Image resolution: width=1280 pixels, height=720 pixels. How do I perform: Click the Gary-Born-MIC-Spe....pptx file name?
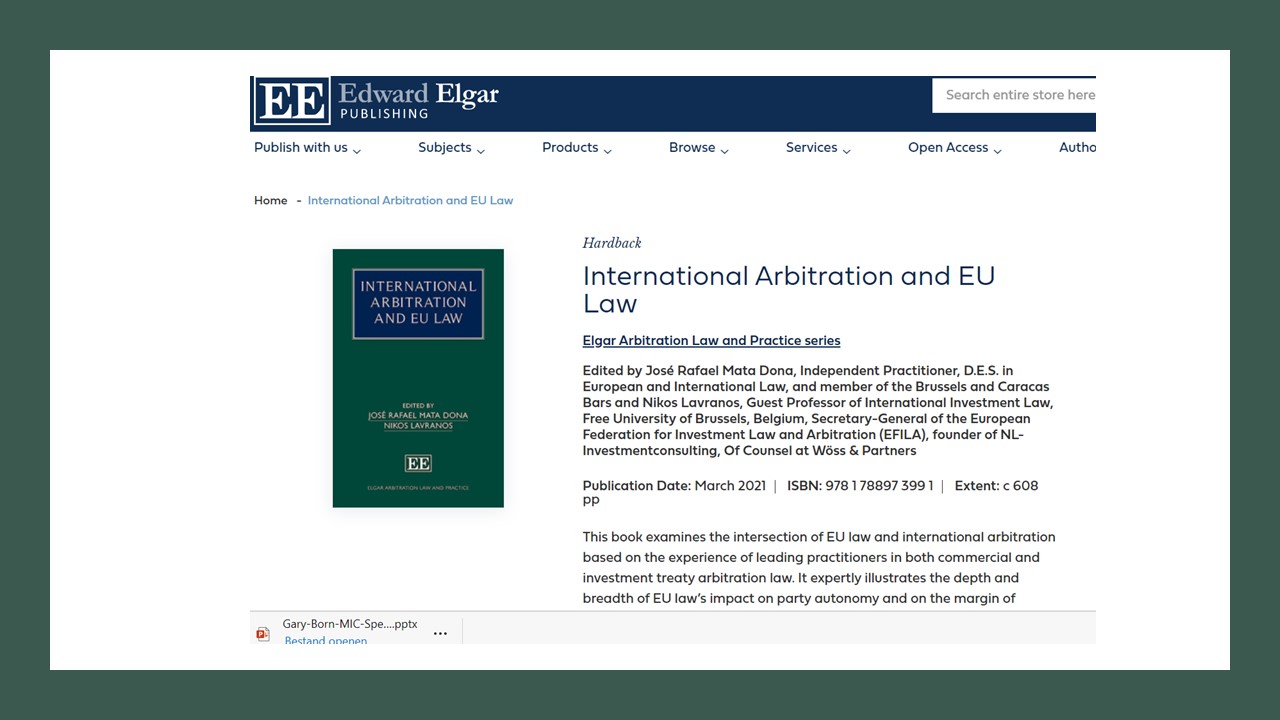click(x=350, y=624)
